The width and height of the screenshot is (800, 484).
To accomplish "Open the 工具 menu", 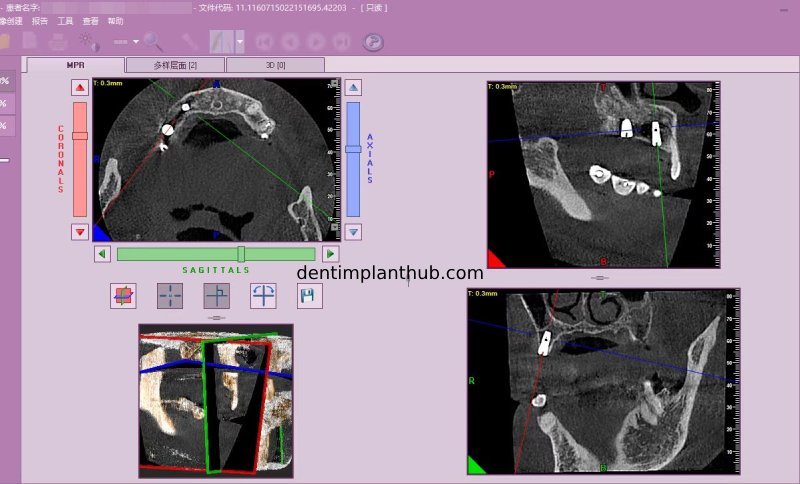I will 65,21.
